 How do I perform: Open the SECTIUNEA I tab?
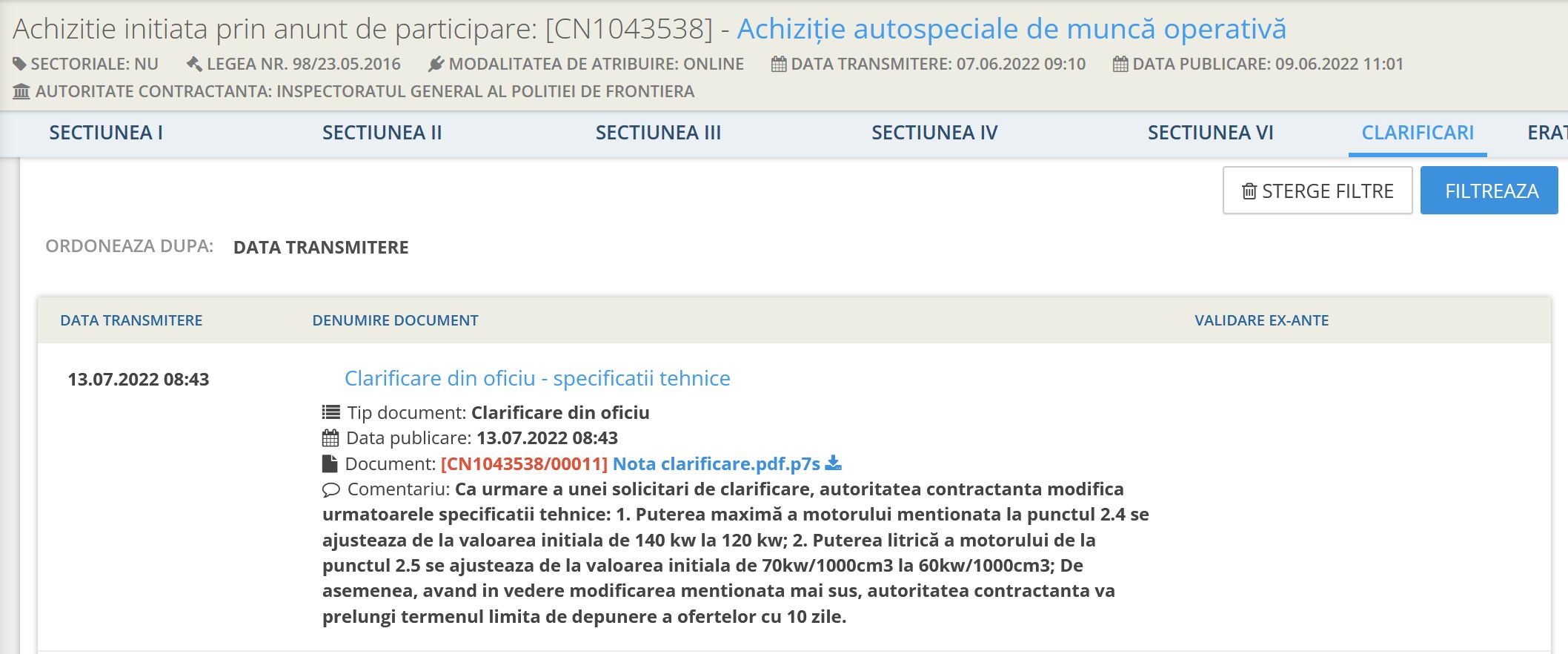coord(106,133)
